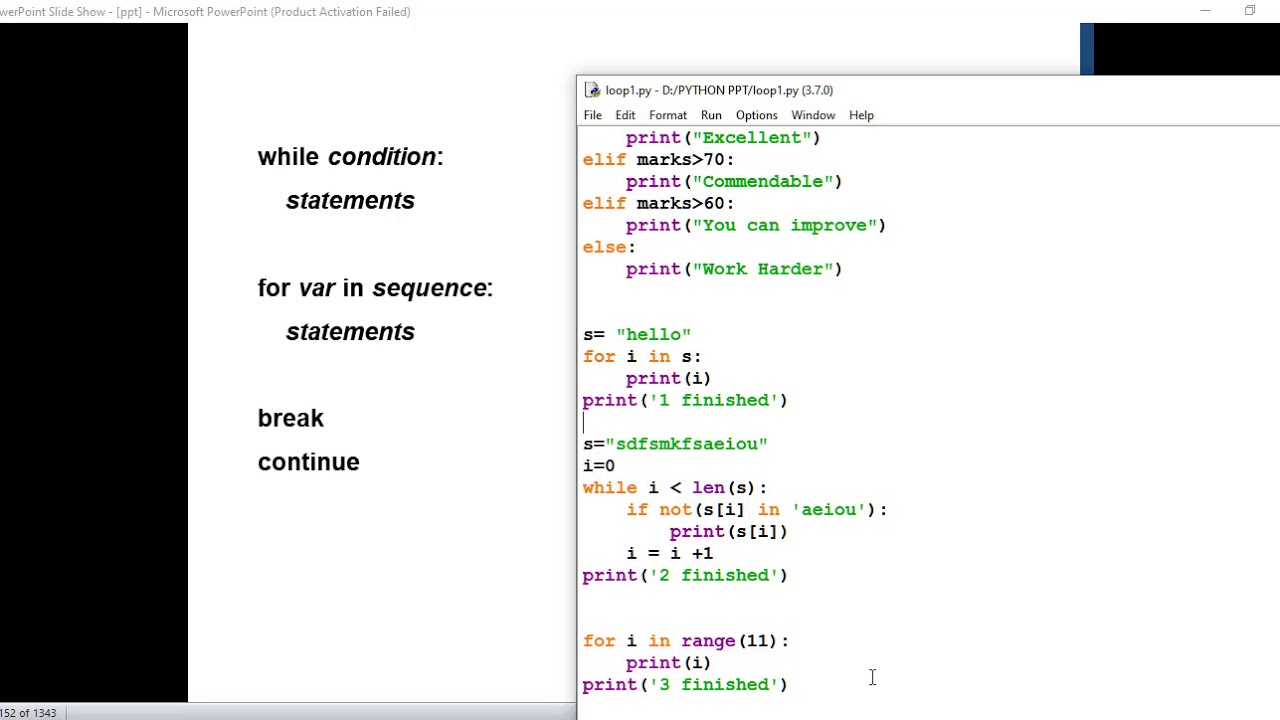Click the line elif marks>60:
1280x720 pixels.
[658, 204]
